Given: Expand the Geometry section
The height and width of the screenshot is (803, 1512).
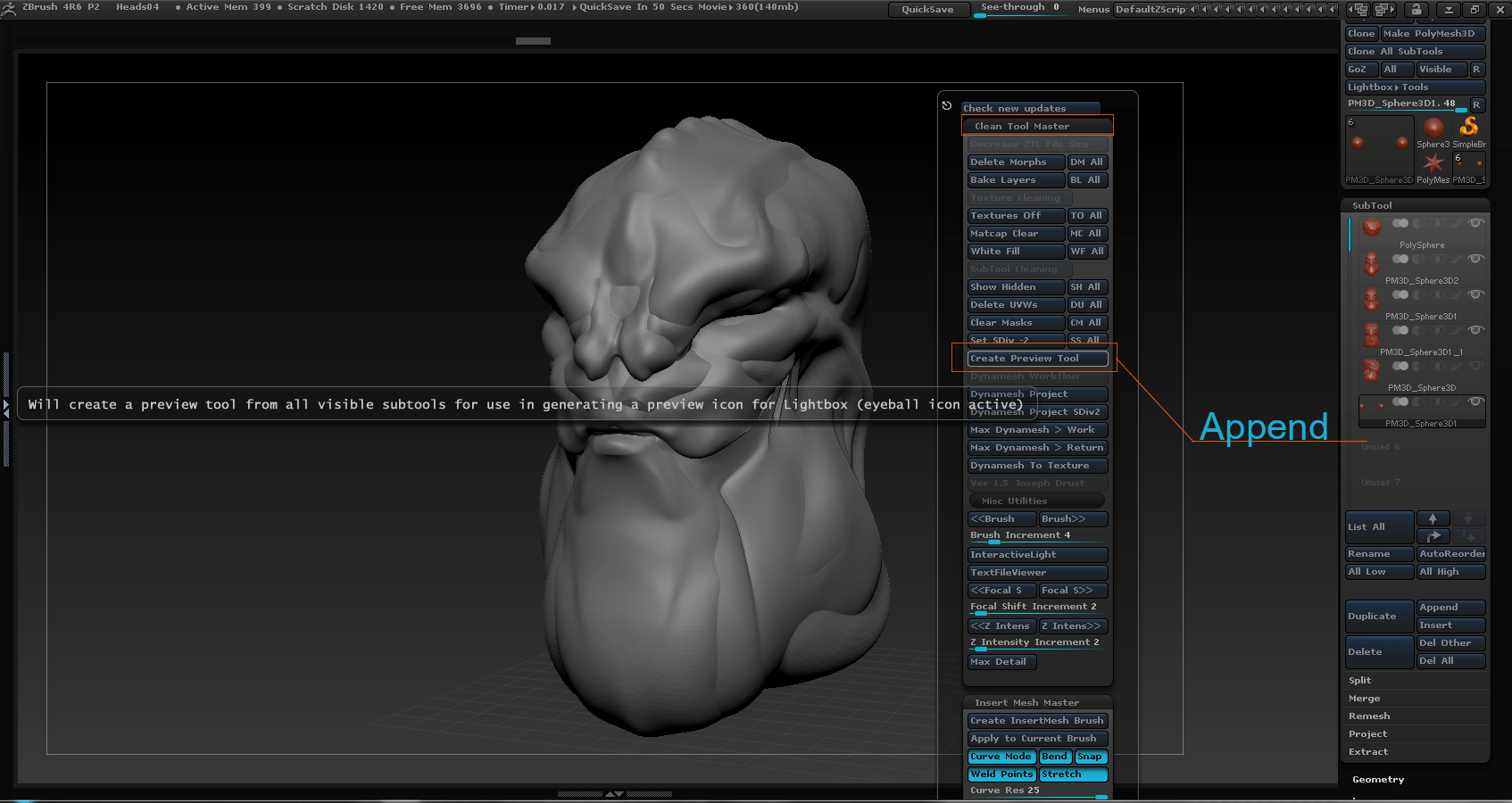Looking at the screenshot, I should pos(1378,780).
